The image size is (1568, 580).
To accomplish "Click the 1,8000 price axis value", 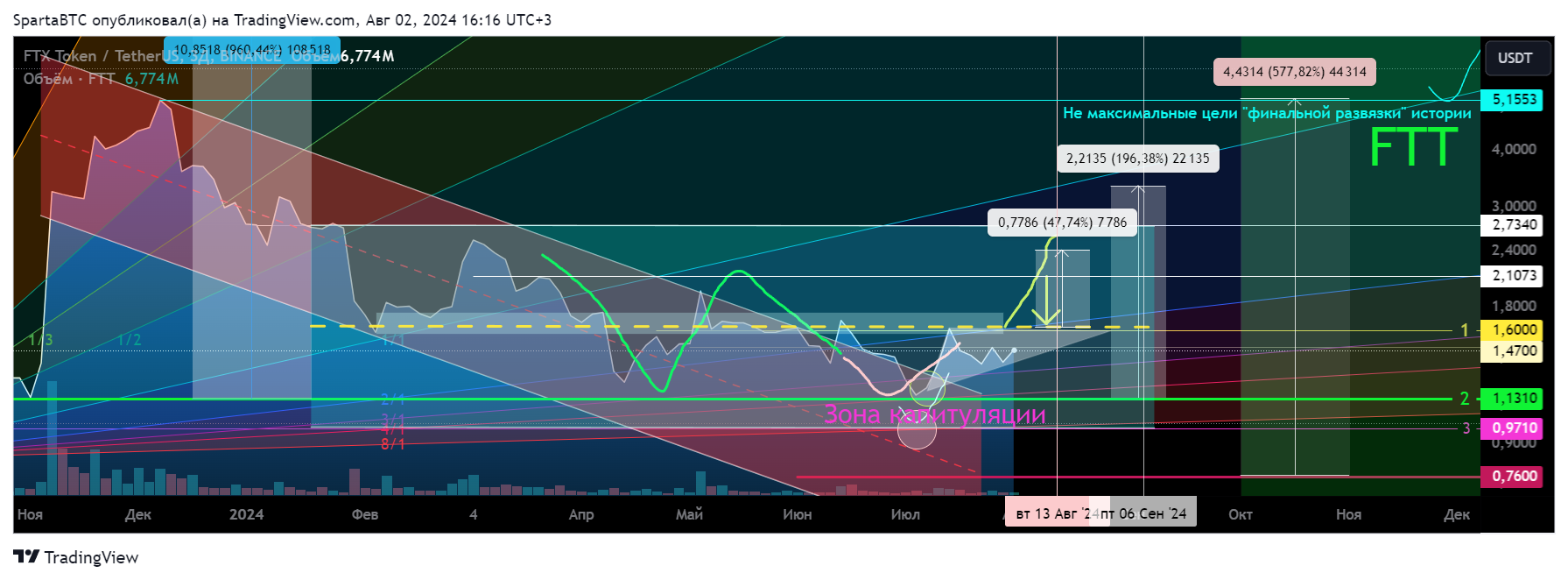I will (x=1514, y=307).
